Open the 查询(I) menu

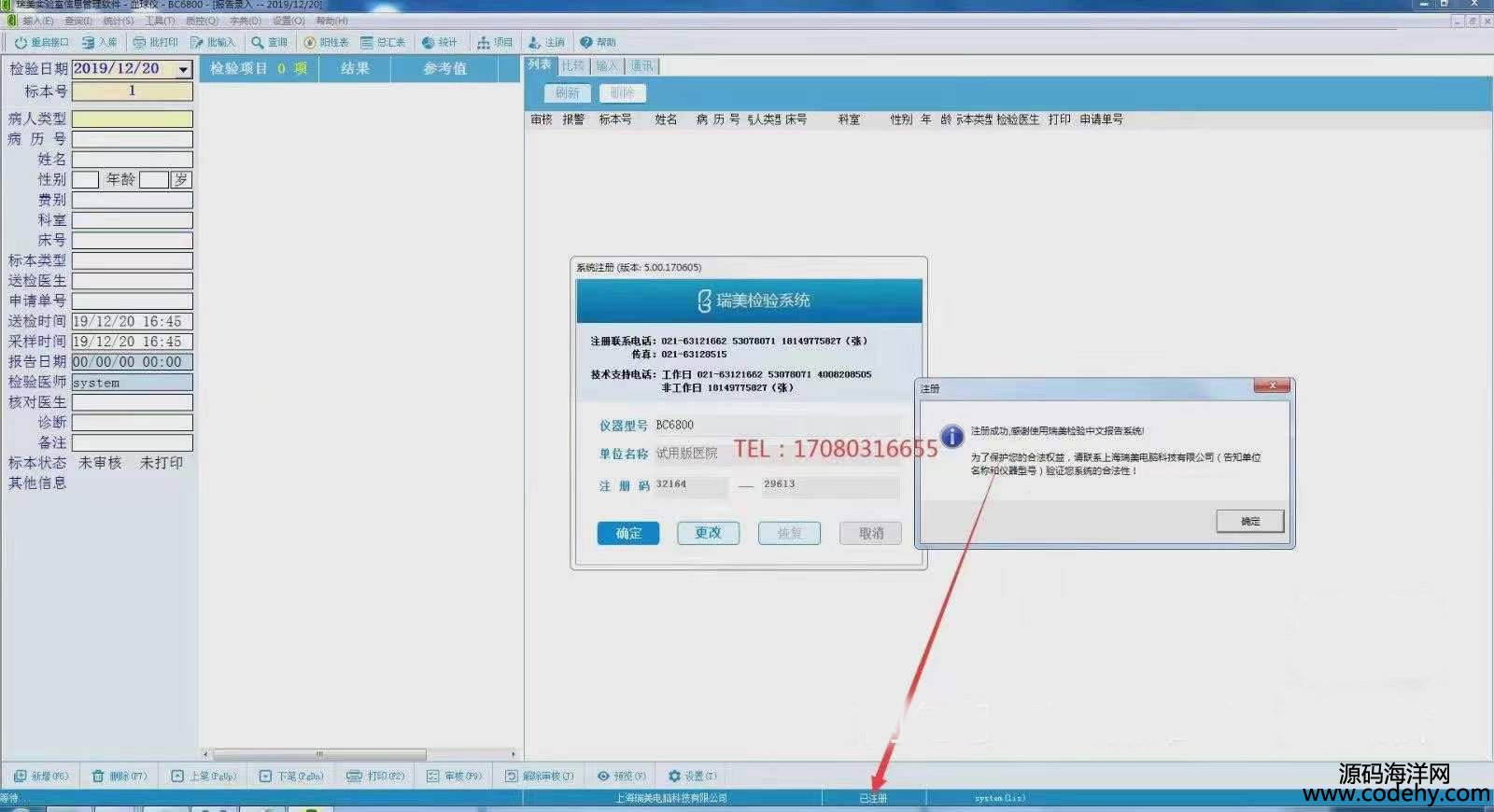78,21
